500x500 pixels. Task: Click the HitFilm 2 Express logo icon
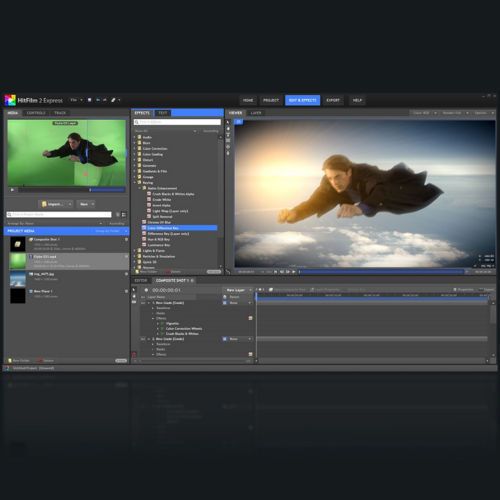10,100
